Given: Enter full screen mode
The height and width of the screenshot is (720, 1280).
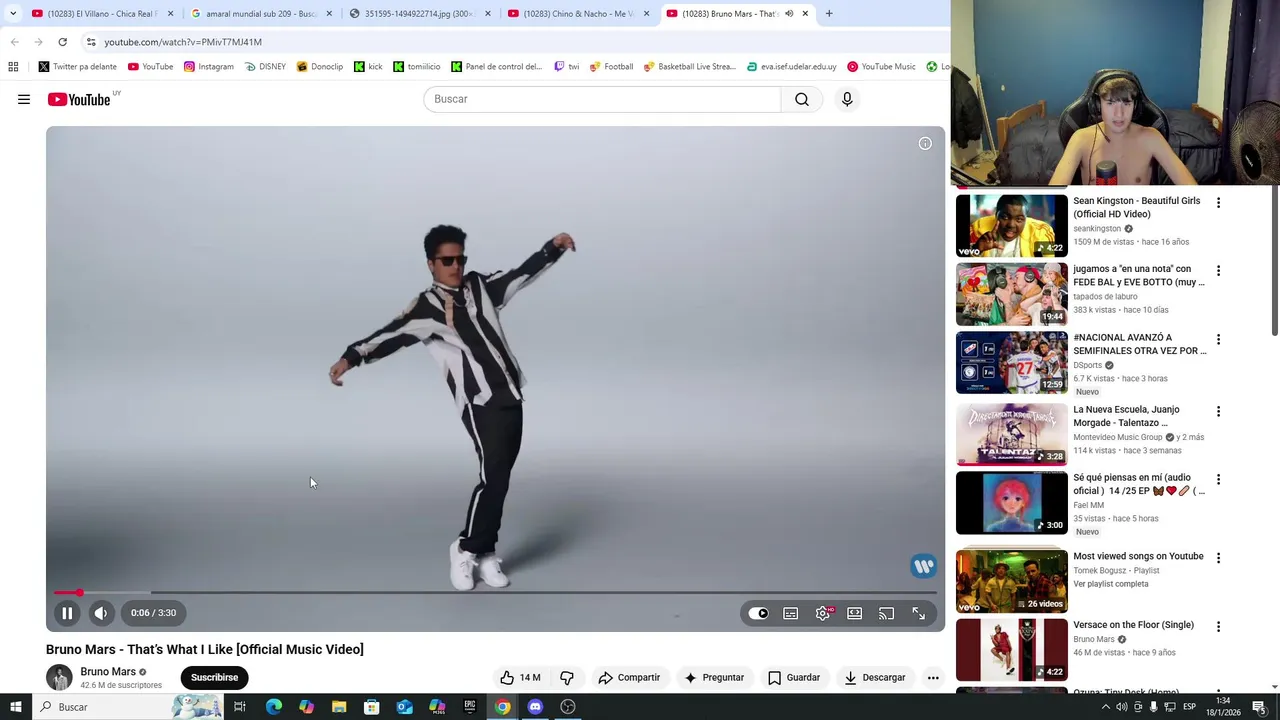Looking at the screenshot, I should pyautogui.click(x=919, y=613).
